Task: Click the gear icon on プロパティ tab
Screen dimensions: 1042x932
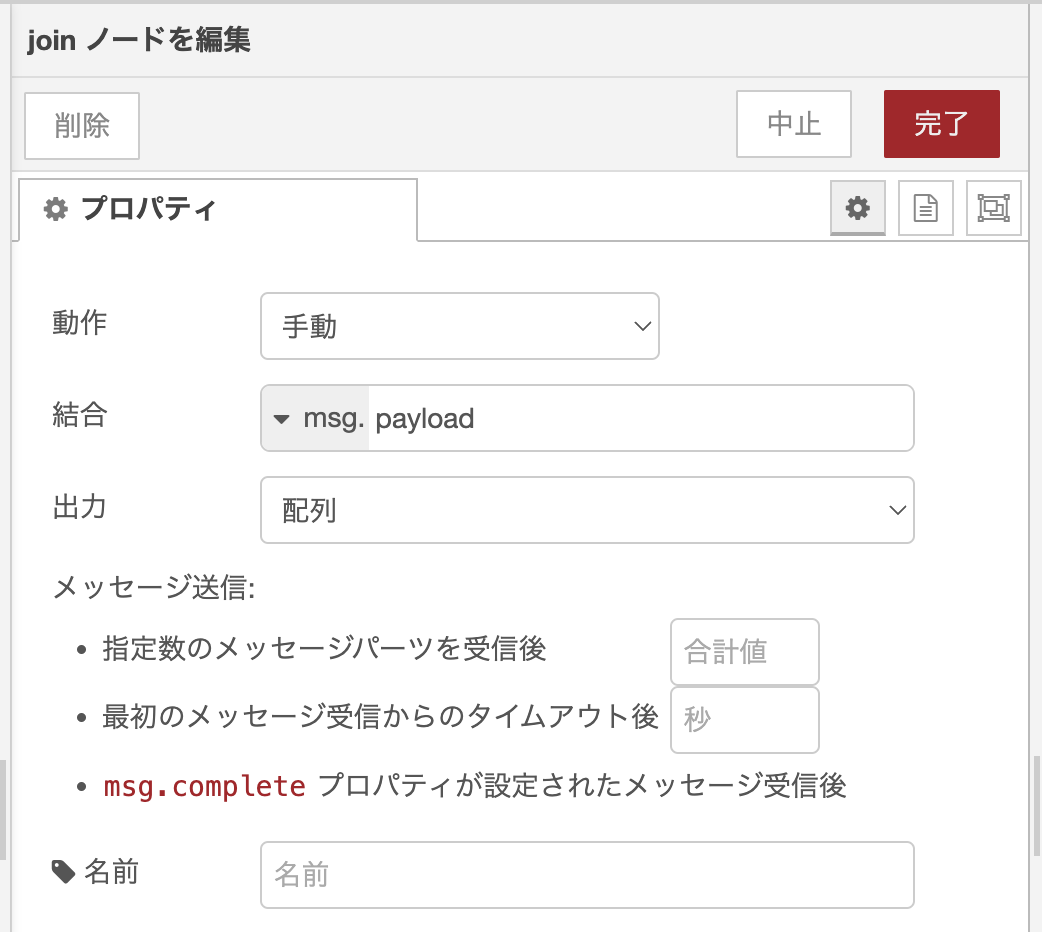Action: click(x=55, y=209)
